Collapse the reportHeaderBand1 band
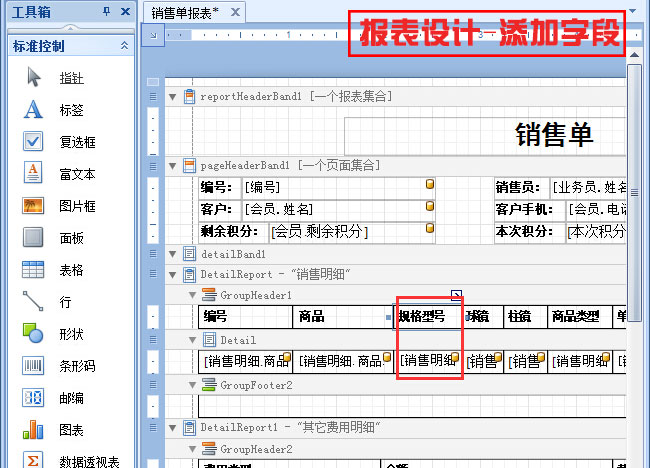 pyautogui.click(x=173, y=97)
